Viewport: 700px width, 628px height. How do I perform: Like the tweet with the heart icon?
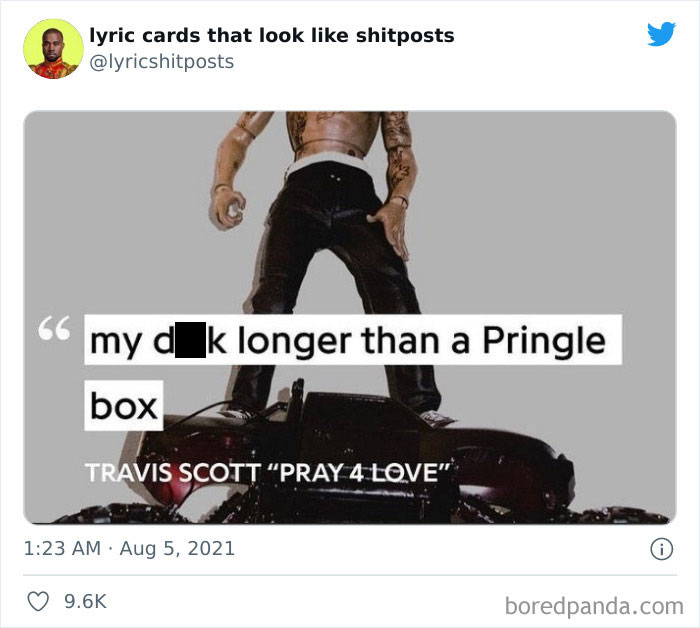(x=38, y=601)
